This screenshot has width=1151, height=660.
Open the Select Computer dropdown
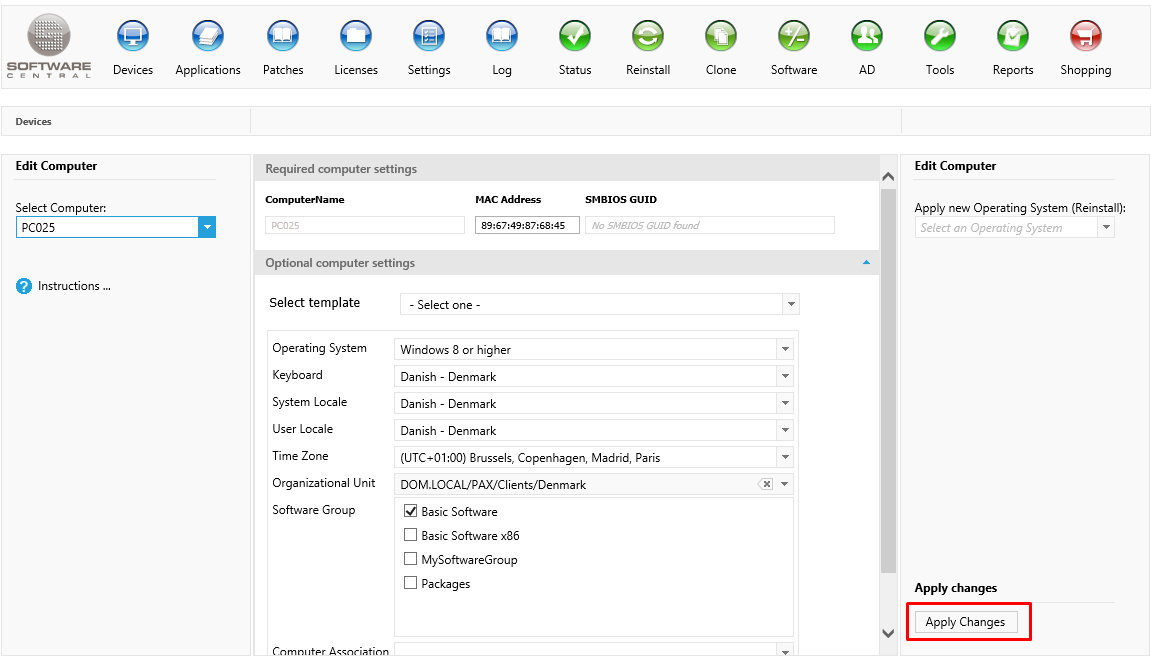coord(207,227)
